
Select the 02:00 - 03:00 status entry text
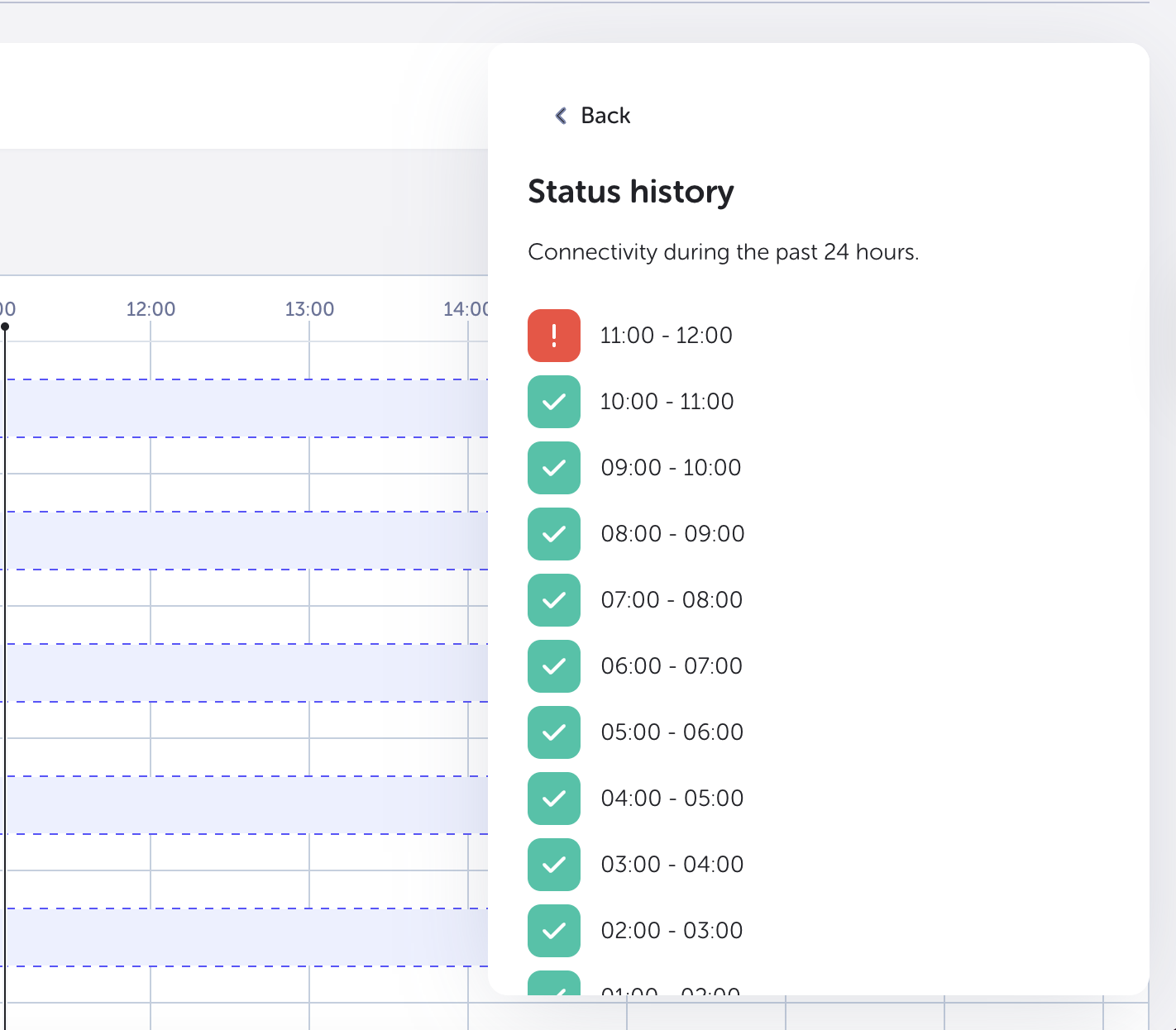point(672,931)
